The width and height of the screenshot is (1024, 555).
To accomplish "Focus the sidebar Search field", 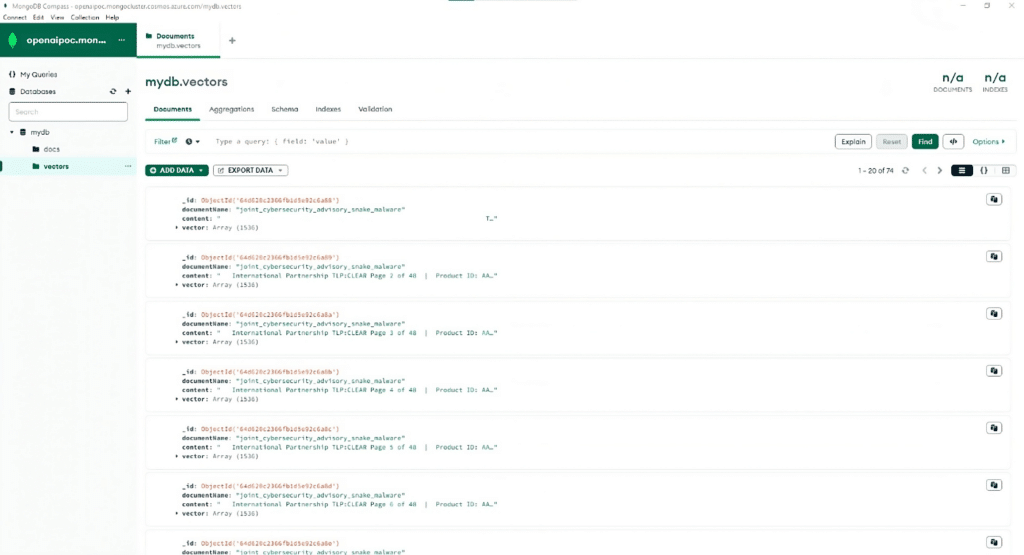I will (x=68, y=112).
